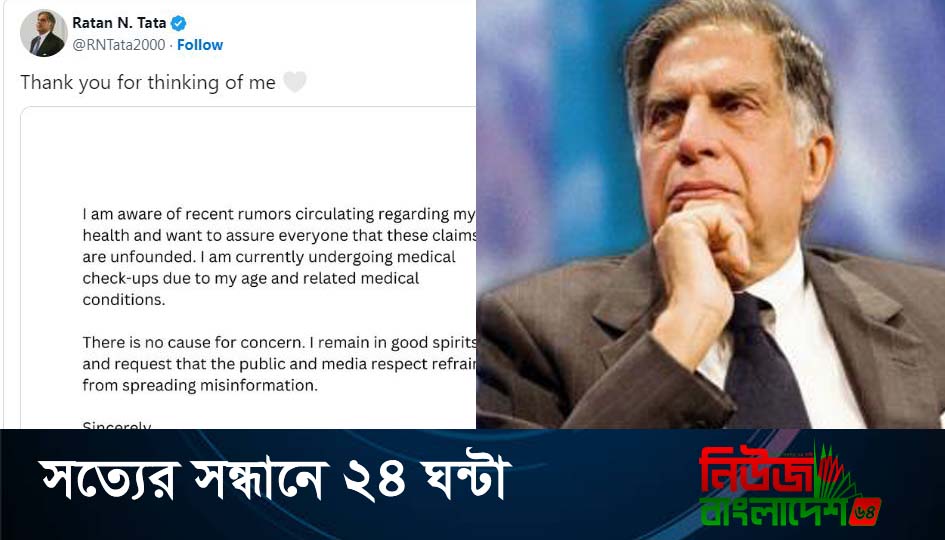Click the white heart emoji in tweet

[x=295, y=81]
